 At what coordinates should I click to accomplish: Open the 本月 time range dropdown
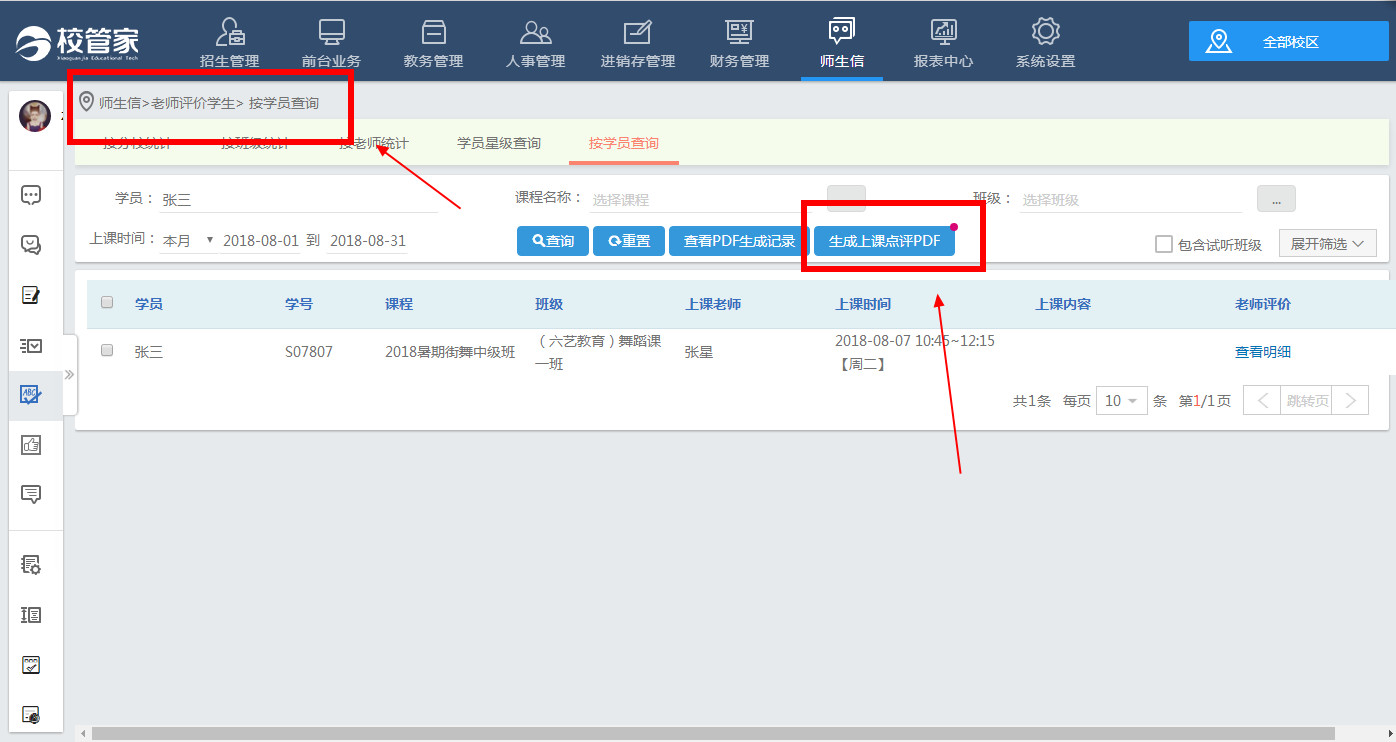click(x=188, y=241)
